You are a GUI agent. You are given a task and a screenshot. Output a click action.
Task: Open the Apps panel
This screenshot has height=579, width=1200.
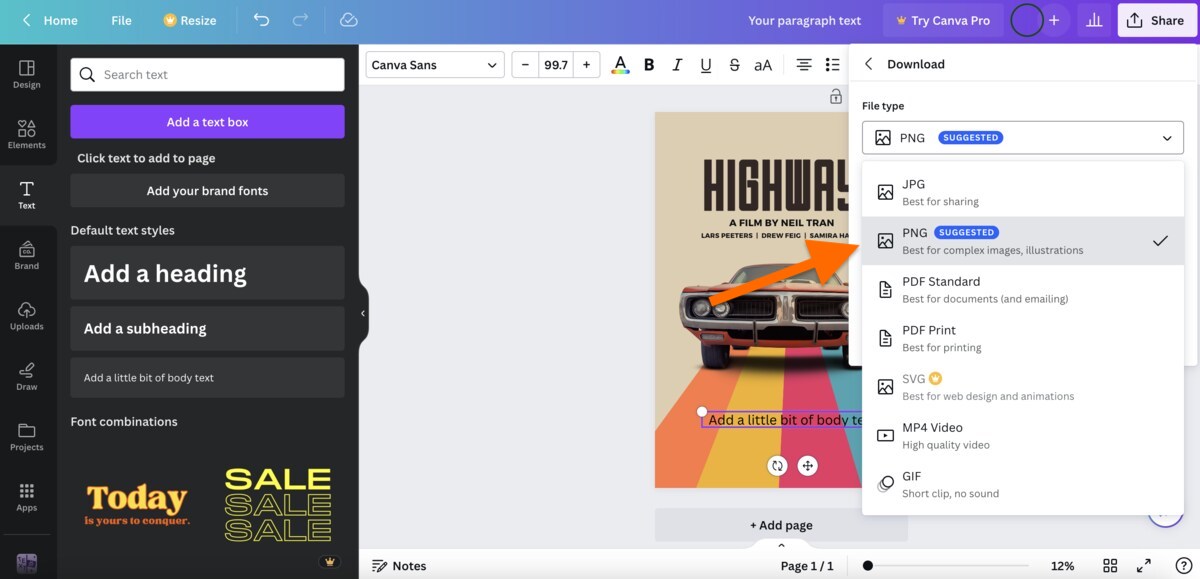pyautogui.click(x=27, y=497)
